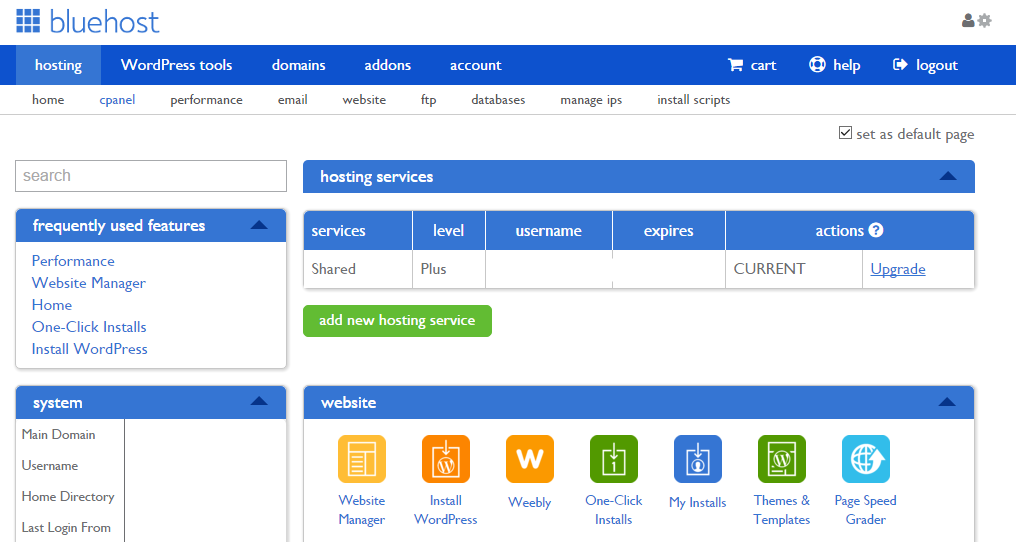Screen dimensions: 1016x542
Task: Click add new hosting service button
Action: (397, 321)
